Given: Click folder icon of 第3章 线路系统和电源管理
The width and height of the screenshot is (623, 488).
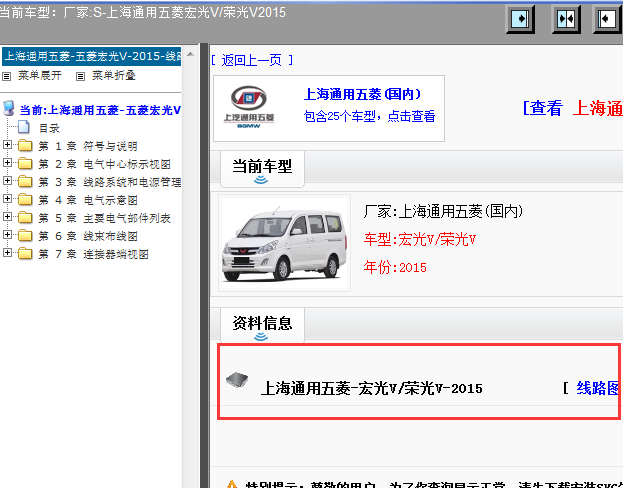Looking at the screenshot, I should (x=25, y=182).
